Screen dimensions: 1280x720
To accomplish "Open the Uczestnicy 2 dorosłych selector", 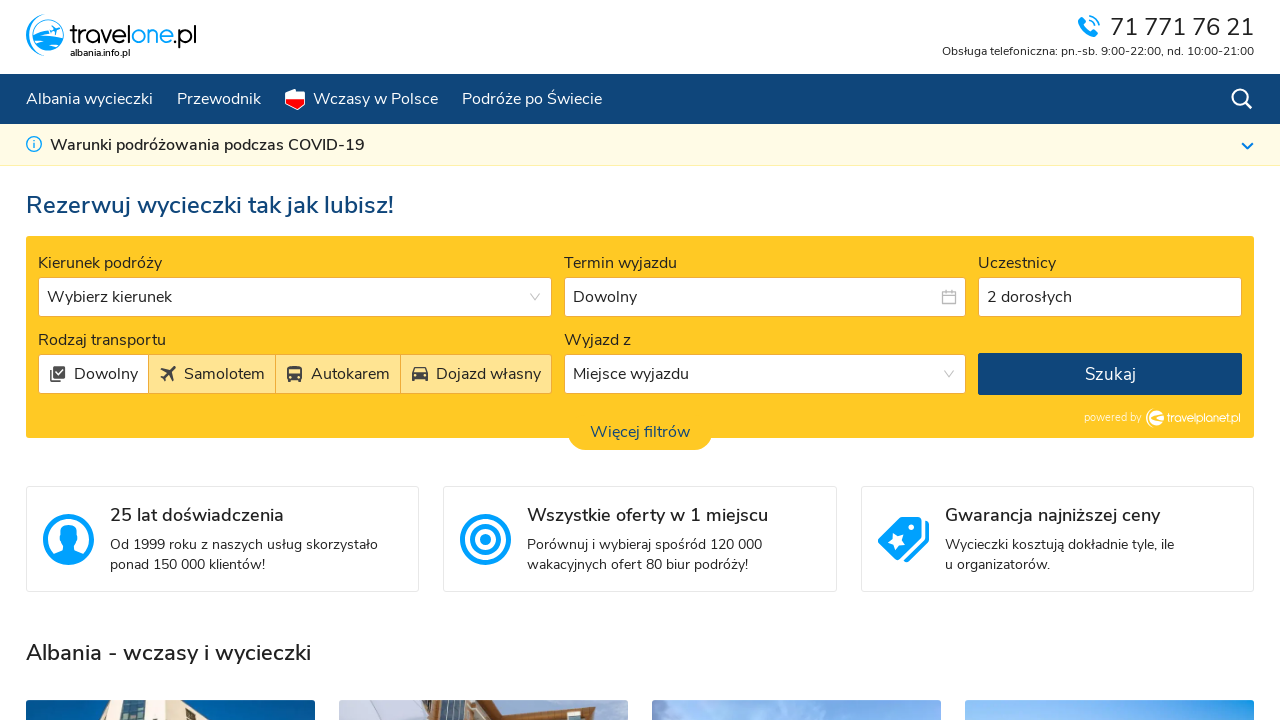I will click(1110, 297).
